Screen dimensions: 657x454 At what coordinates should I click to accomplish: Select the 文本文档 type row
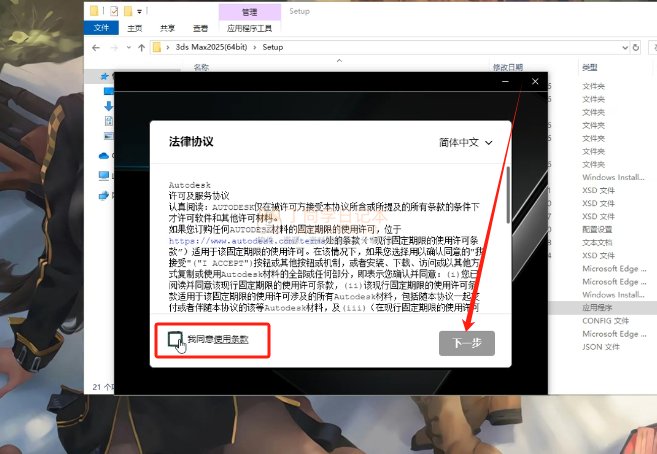pos(597,242)
